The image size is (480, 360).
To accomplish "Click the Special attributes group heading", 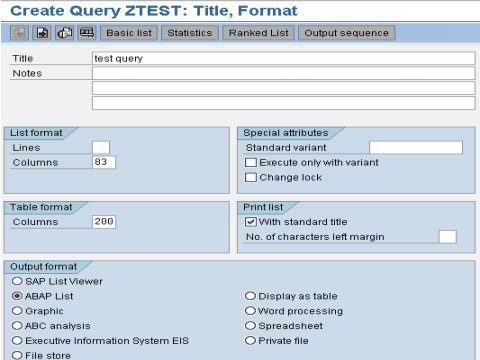I will [x=286, y=133].
